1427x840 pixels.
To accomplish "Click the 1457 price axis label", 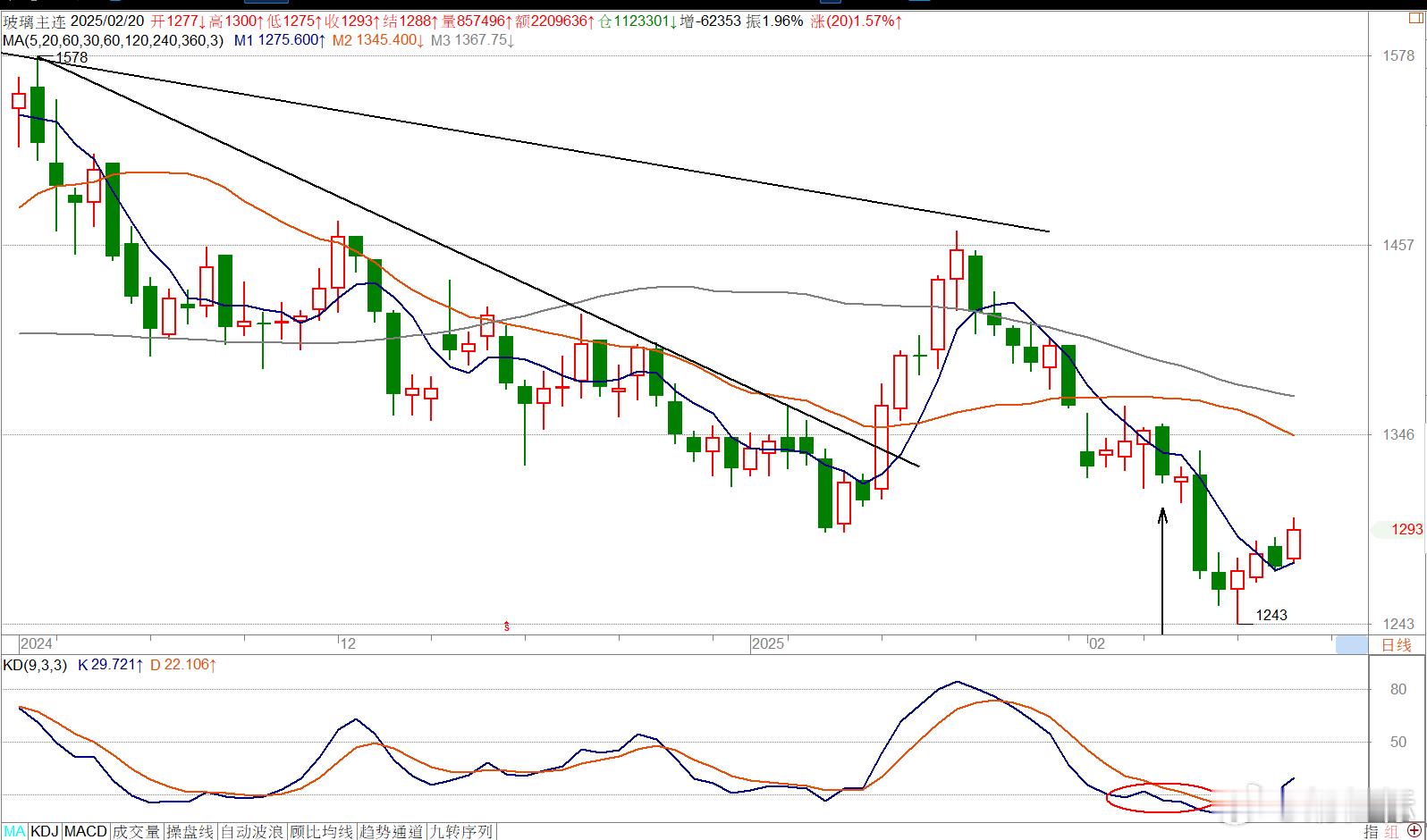I will click(x=1398, y=245).
